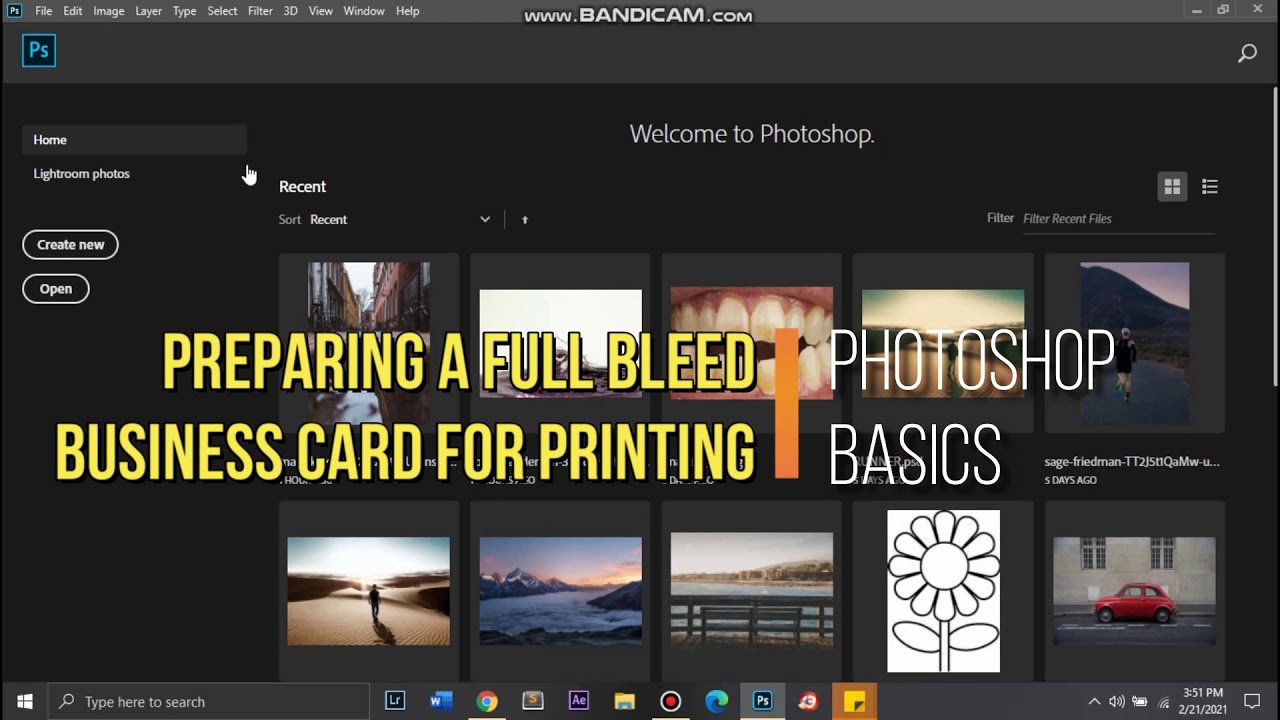
Task: Open the Bandicam recorder taskbar icon
Action: [671, 702]
